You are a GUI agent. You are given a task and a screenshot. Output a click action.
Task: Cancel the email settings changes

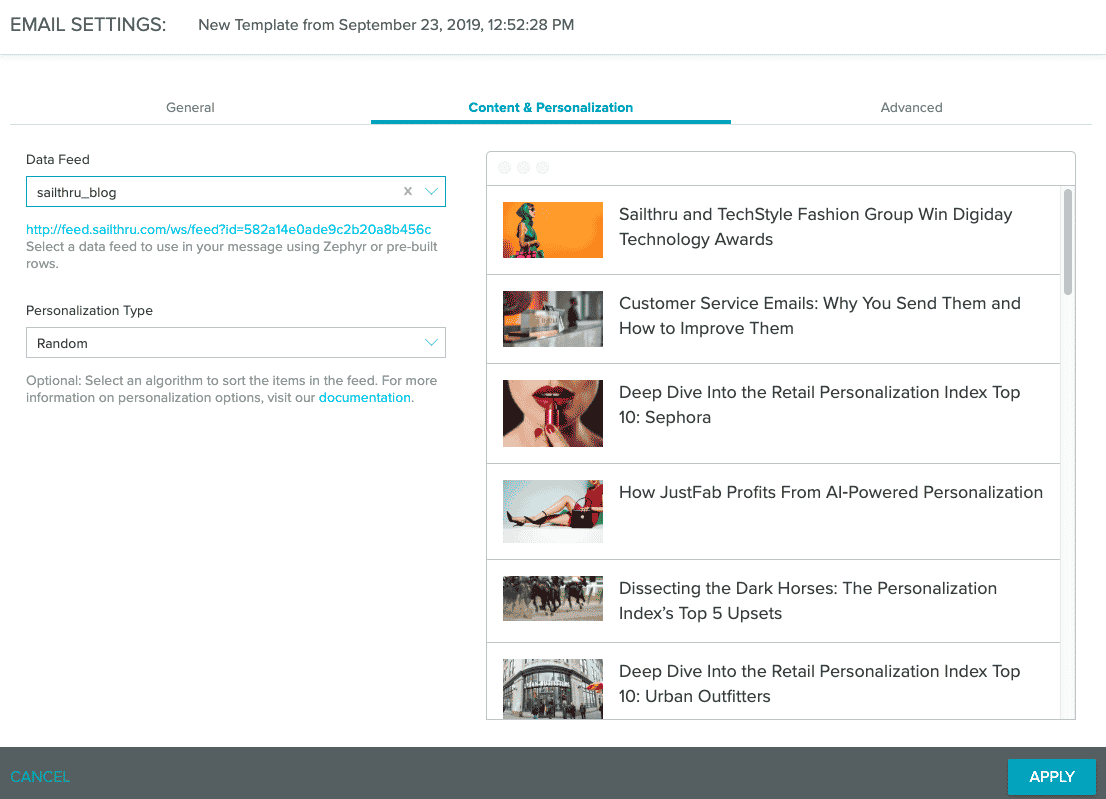pyautogui.click(x=40, y=776)
